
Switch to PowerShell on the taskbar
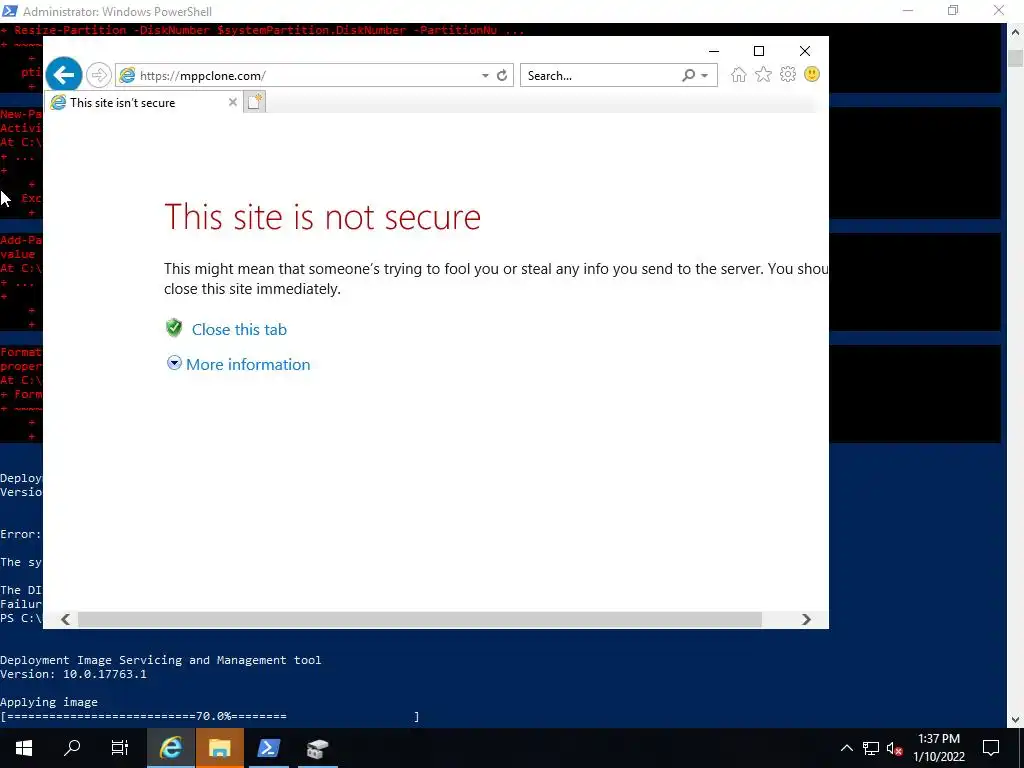click(x=268, y=748)
